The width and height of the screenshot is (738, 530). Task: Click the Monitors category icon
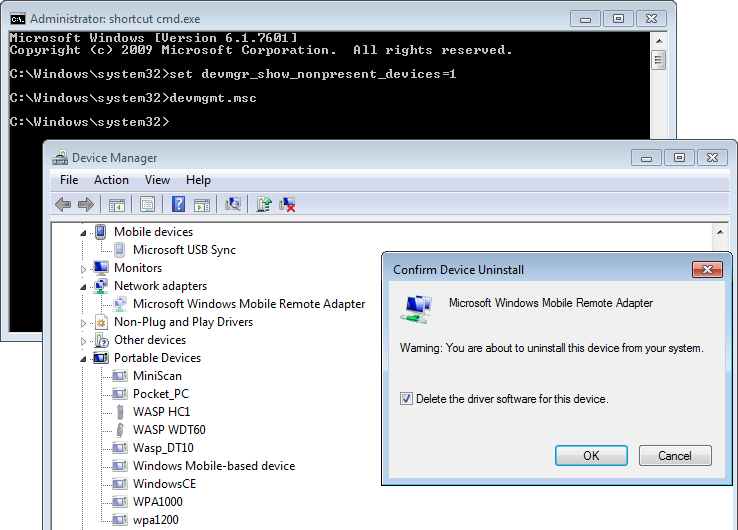point(101,268)
